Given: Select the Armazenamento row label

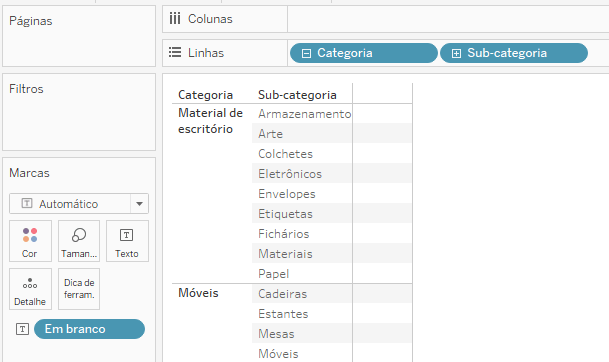Looking at the screenshot, I should click(304, 114).
